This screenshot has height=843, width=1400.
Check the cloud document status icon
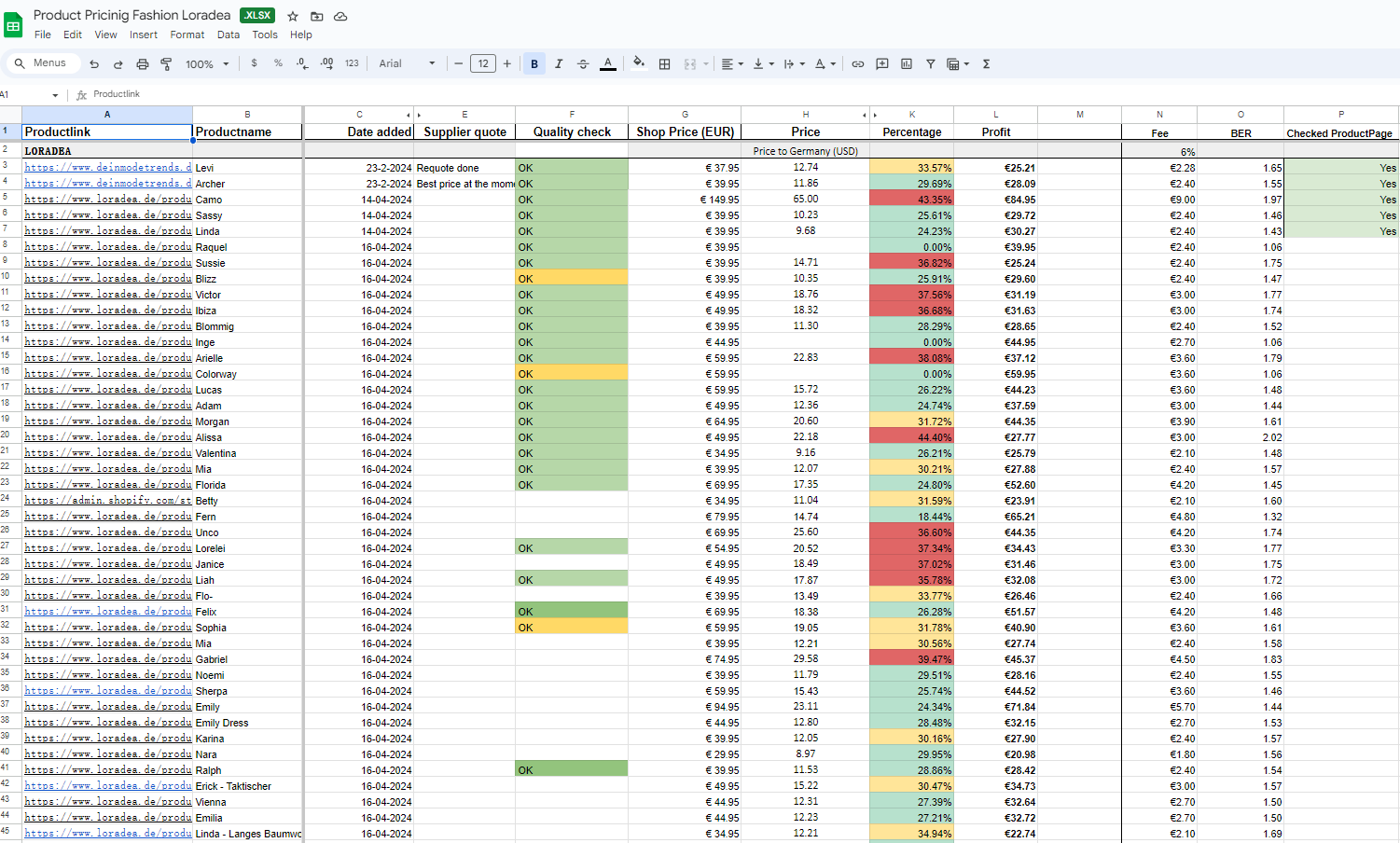(x=340, y=16)
